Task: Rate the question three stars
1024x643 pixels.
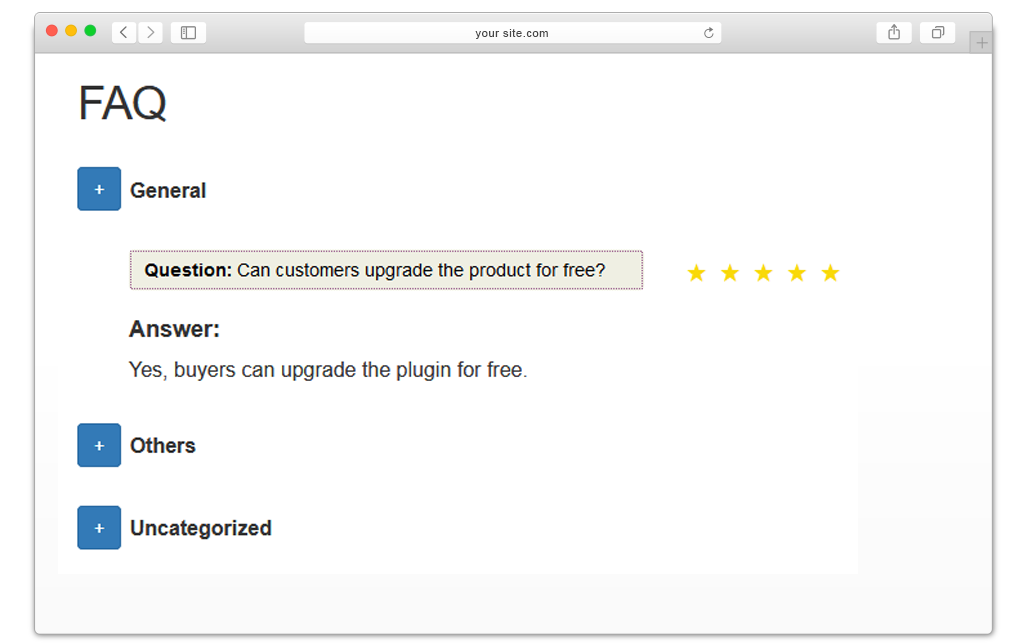Action: [x=763, y=273]
